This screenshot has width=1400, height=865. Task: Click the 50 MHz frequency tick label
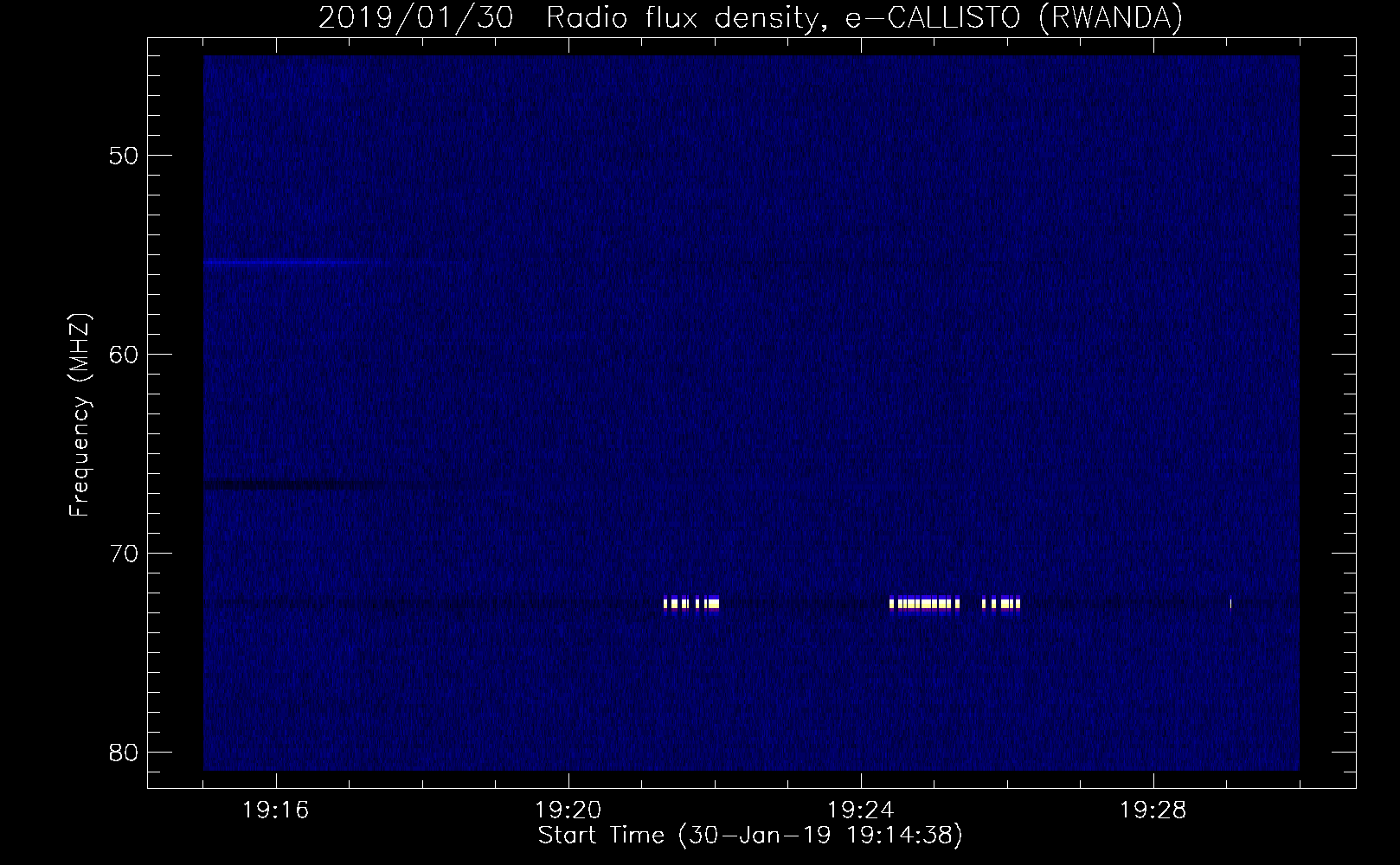point(123,156)
